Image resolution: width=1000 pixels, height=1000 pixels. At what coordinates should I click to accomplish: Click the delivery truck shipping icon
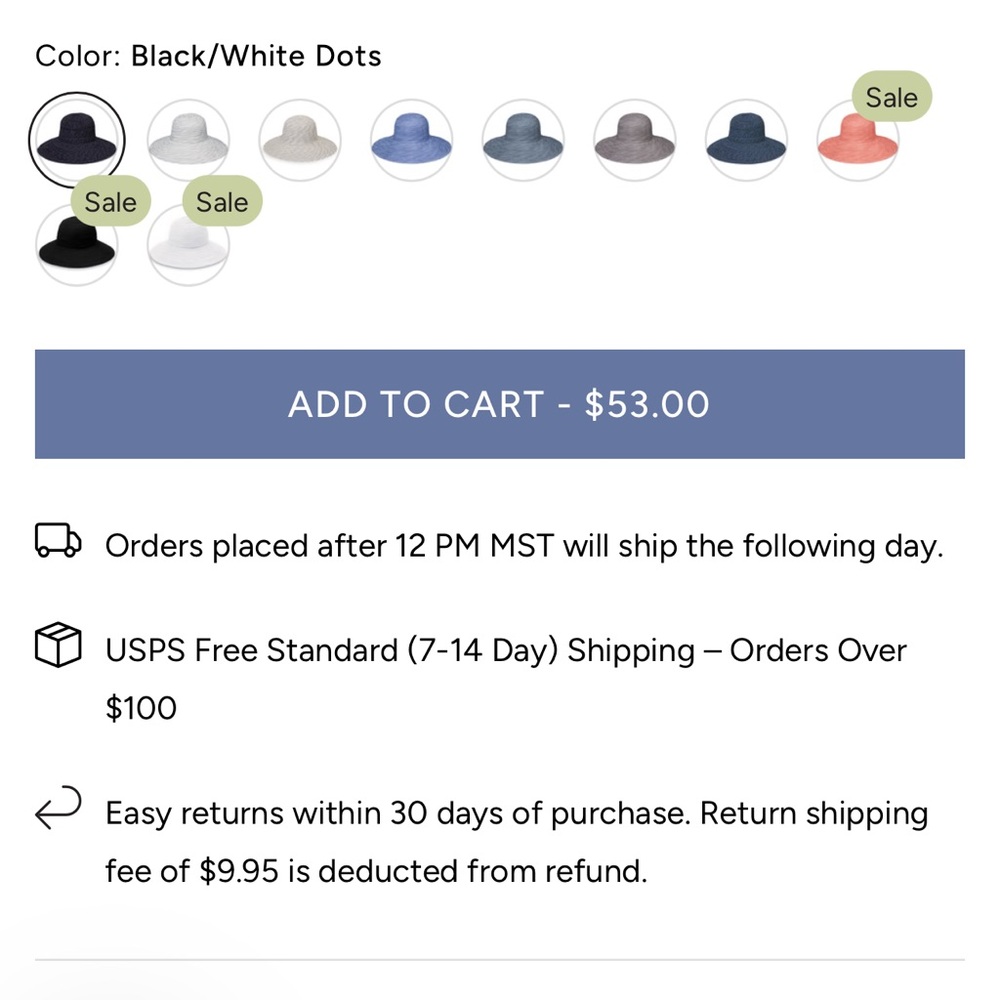point(58,541)
